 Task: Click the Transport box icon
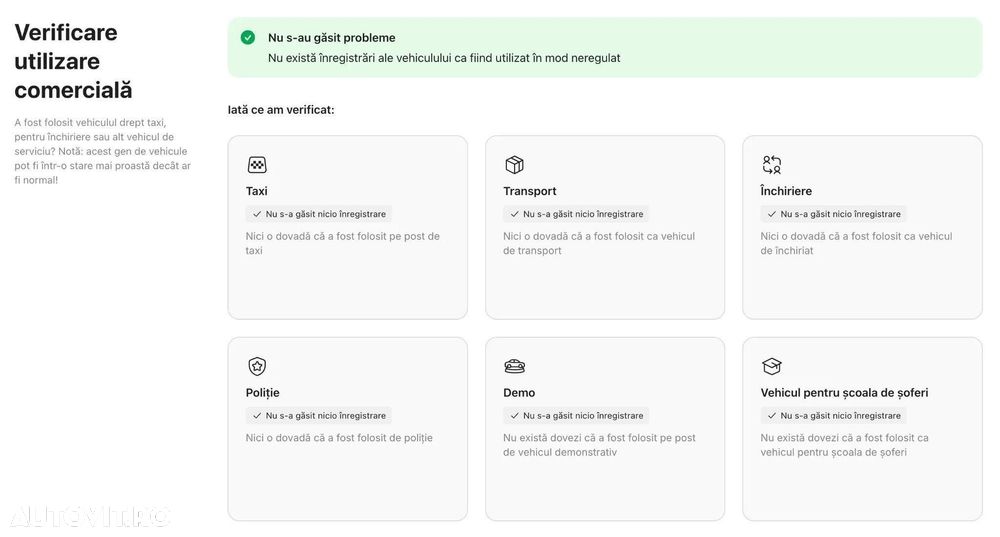pyautogui.click(x=514, y=165)
